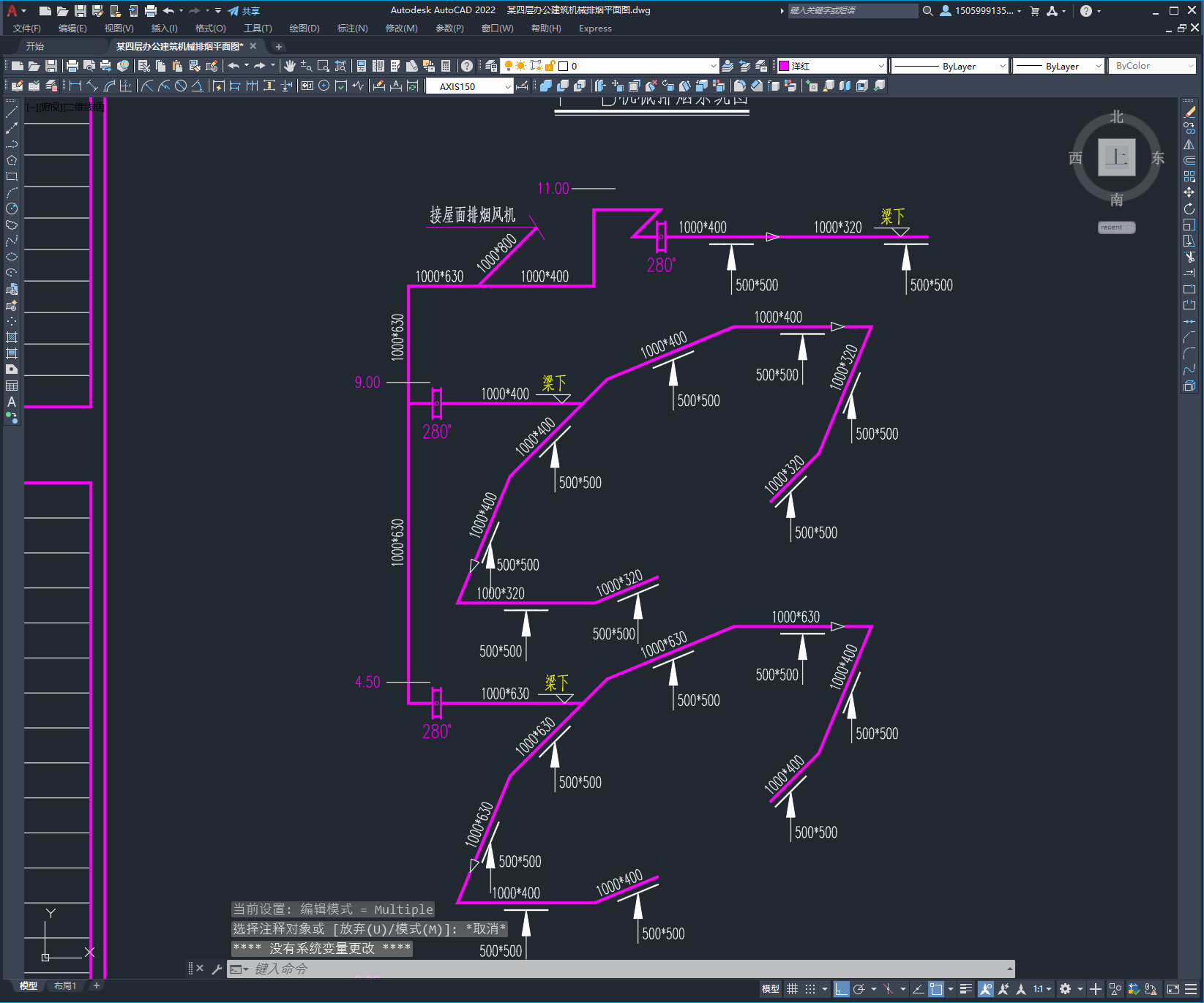Click the recent button under the ViewCube
The image size is (1204, 1003).
tap(1116, 228)
